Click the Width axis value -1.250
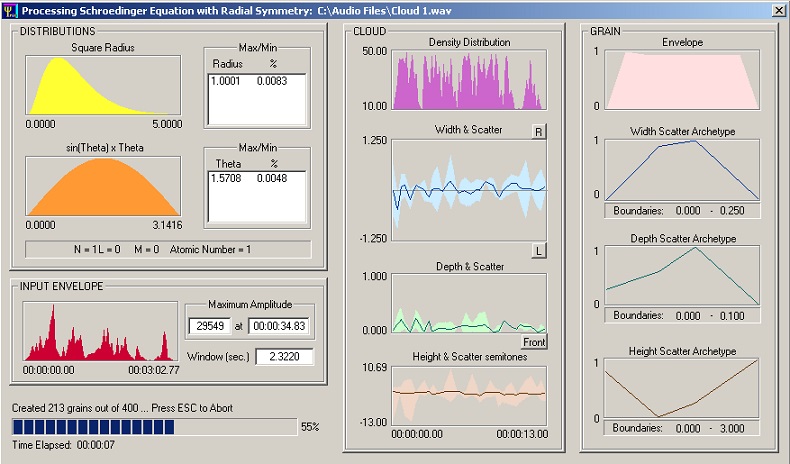This screenshot has width=790, height=464. pos(373,238)
